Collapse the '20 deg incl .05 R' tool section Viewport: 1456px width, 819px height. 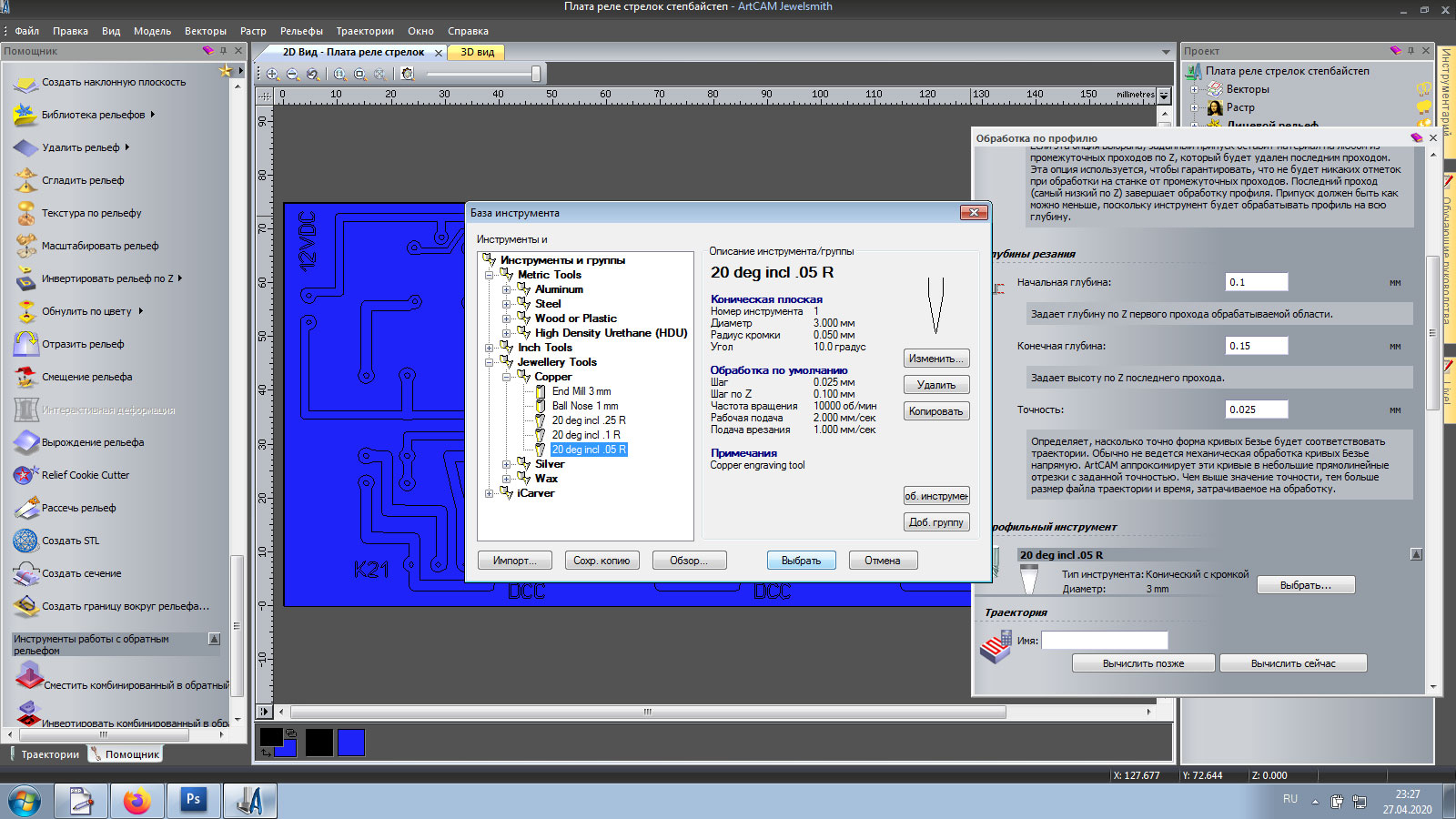click(x=1416, y=554)
